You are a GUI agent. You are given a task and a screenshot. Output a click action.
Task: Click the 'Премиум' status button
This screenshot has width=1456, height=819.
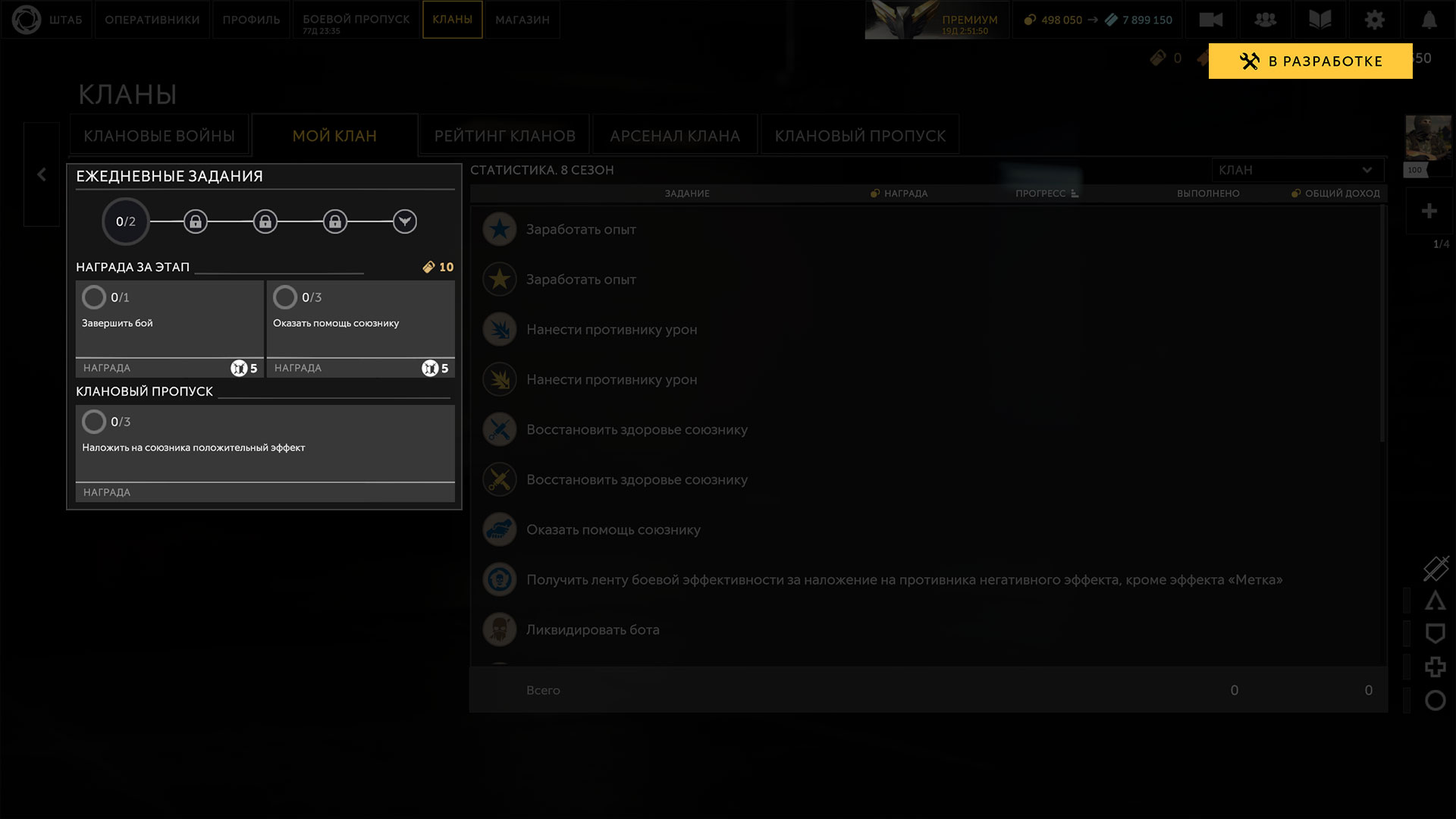point(937,20)
